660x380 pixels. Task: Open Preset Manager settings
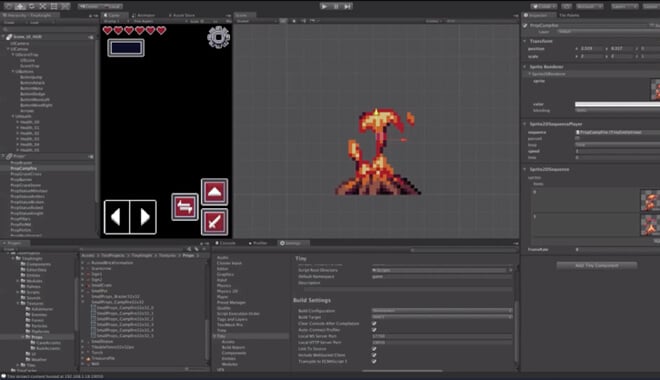coord(231,303)
